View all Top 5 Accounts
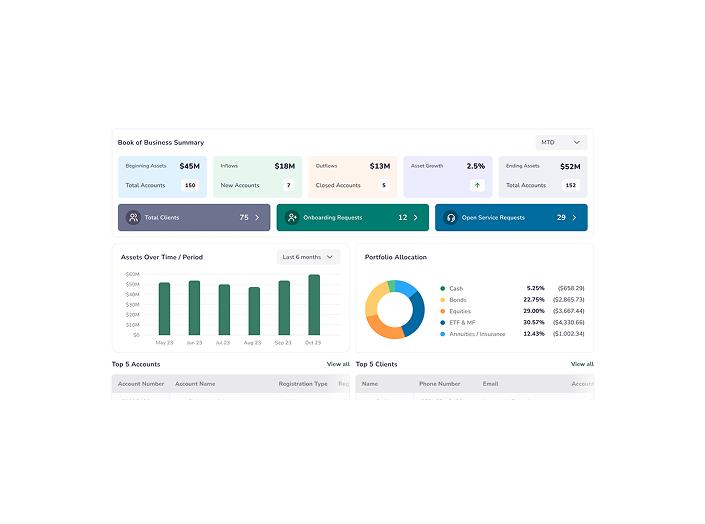 tap(338, 364)
